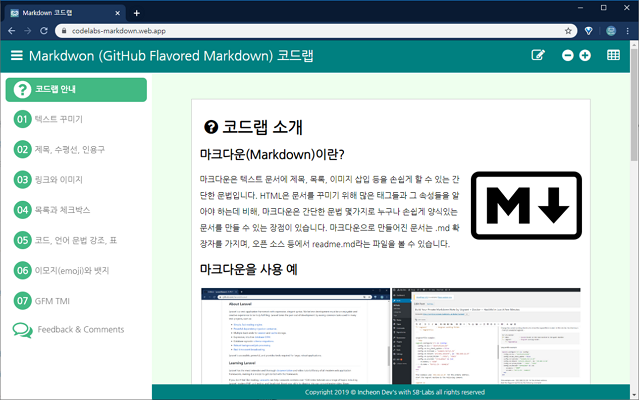The image size is (639, 400).
Task: Click the 마크다운을 사용 예 heading
Action: (249, 270)
